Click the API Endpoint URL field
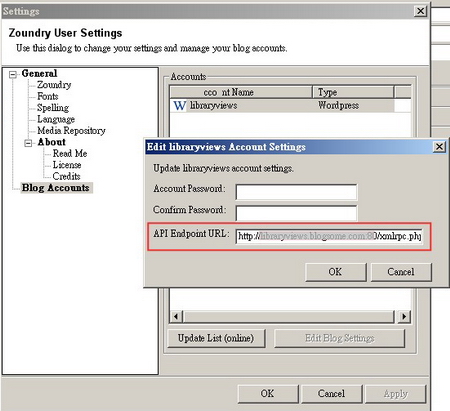The image size is (450, 411). click(x=329, y=236)
